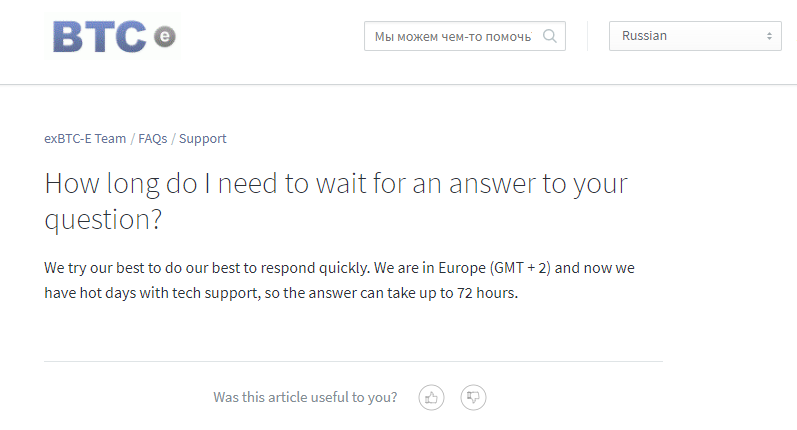797x430 pixels.
Task: Open the FAQs breadcrumb link
Action: [x=152, y=139]
